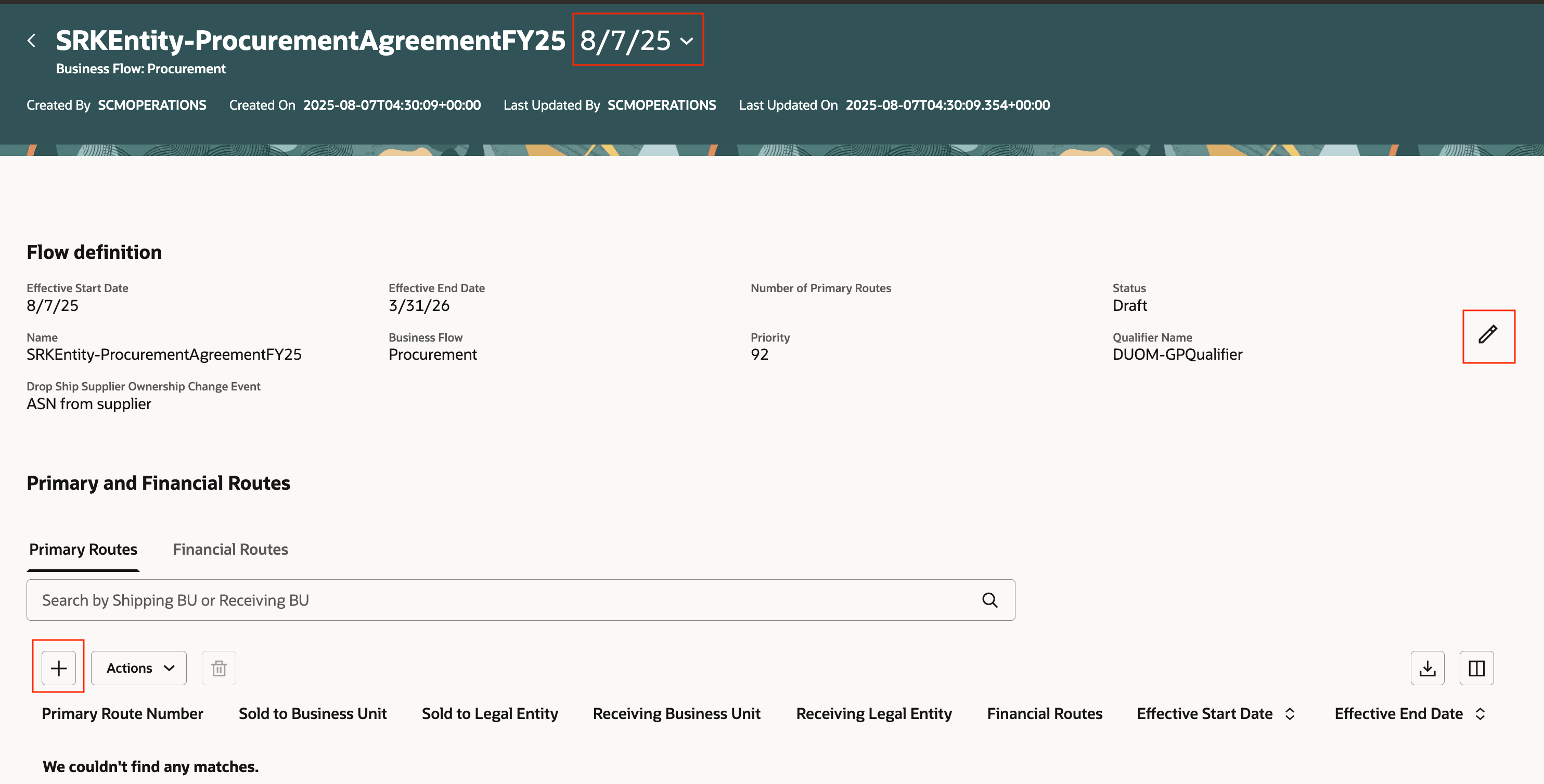This screenshot has height=784, width=1544.
Task: Sort by Effective End Date arrows
Action: click(x=1480, y=713)
